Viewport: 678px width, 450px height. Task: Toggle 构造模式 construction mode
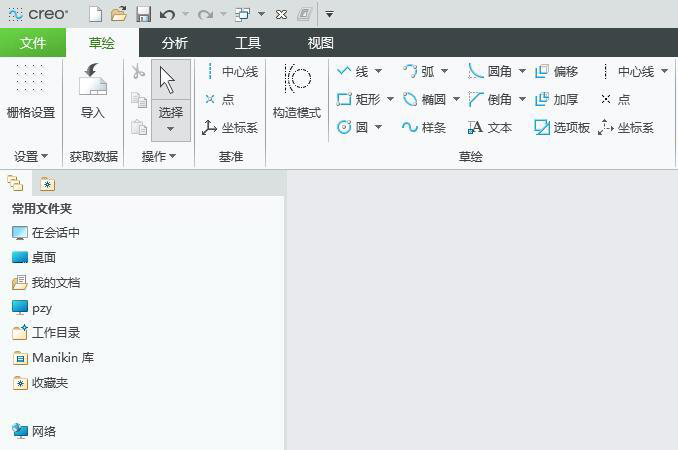[297, 92]
